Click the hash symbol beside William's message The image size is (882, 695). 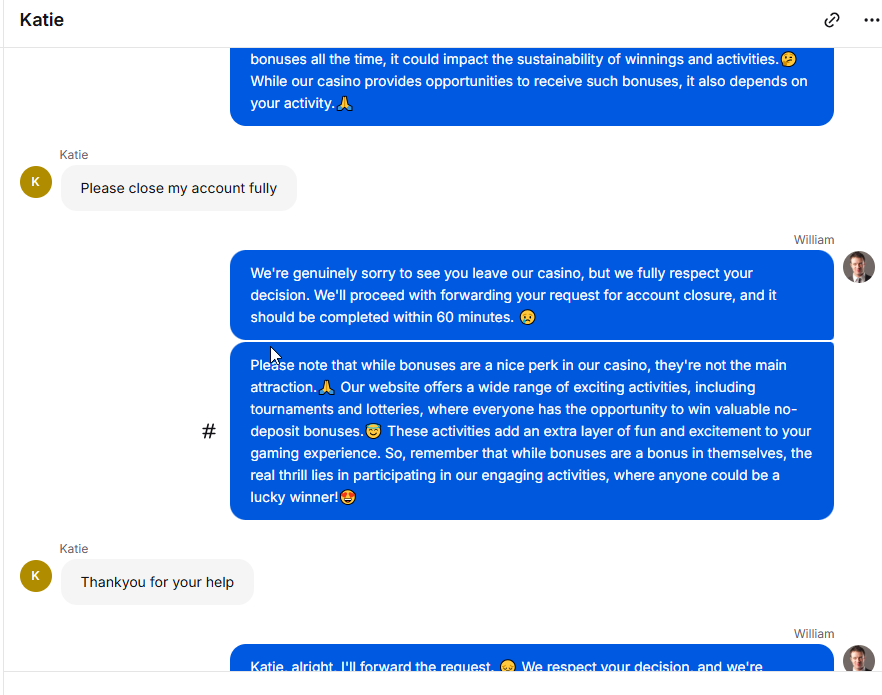pyautogui.click(x=209, y=431)
